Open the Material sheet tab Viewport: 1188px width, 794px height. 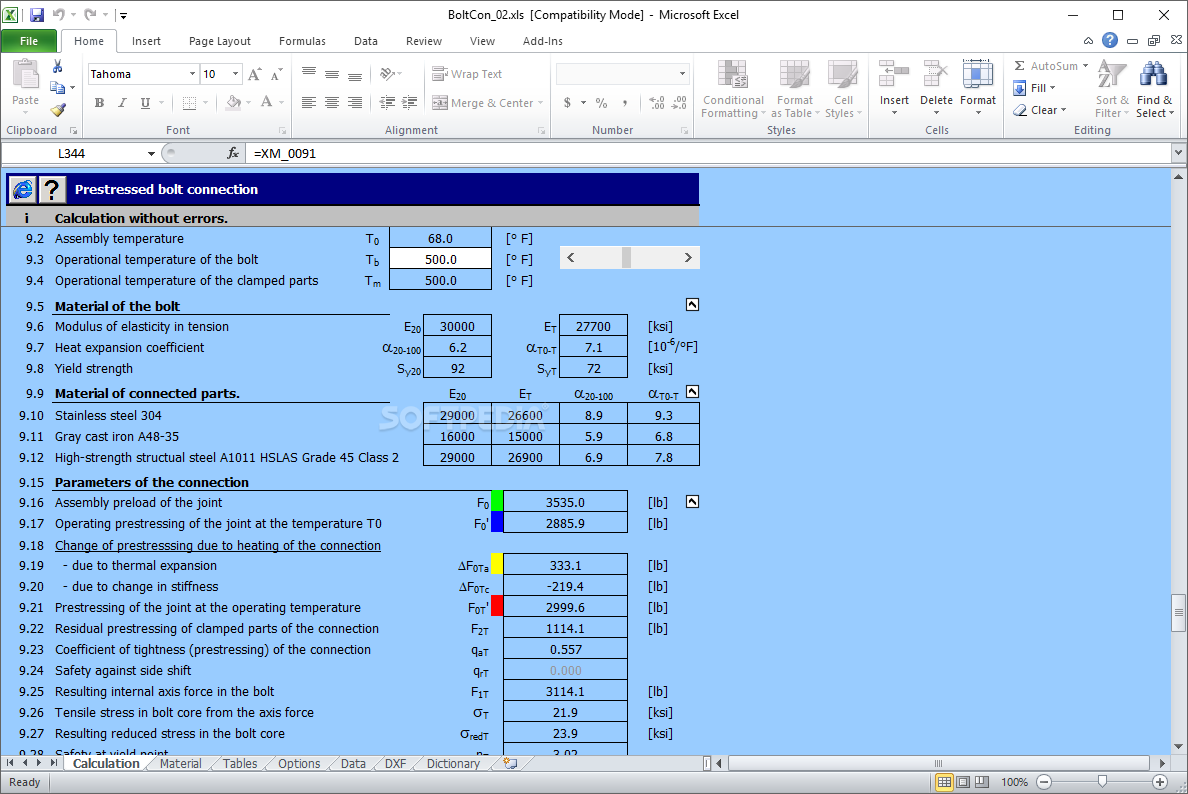coord(180,764)
